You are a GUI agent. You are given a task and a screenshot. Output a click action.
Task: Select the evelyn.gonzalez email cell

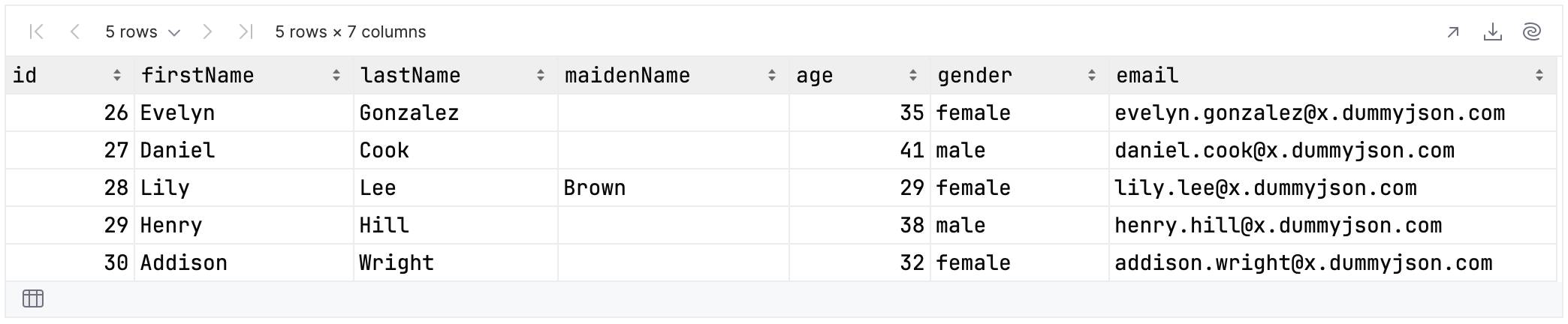(x=1333, y=112)
